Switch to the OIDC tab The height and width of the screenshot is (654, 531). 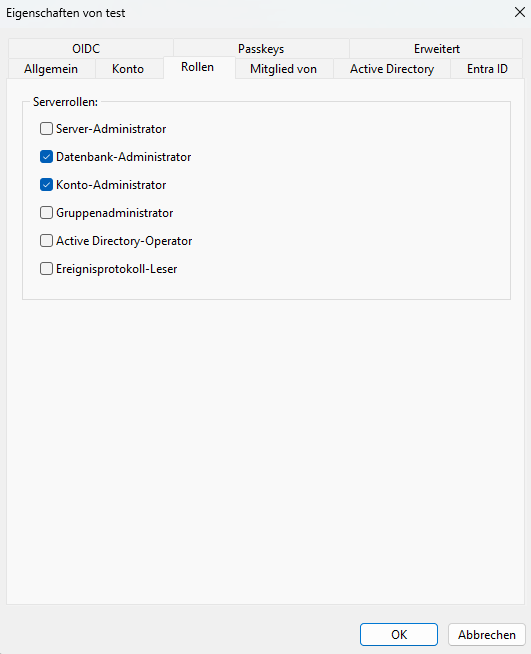coord(86,49)
